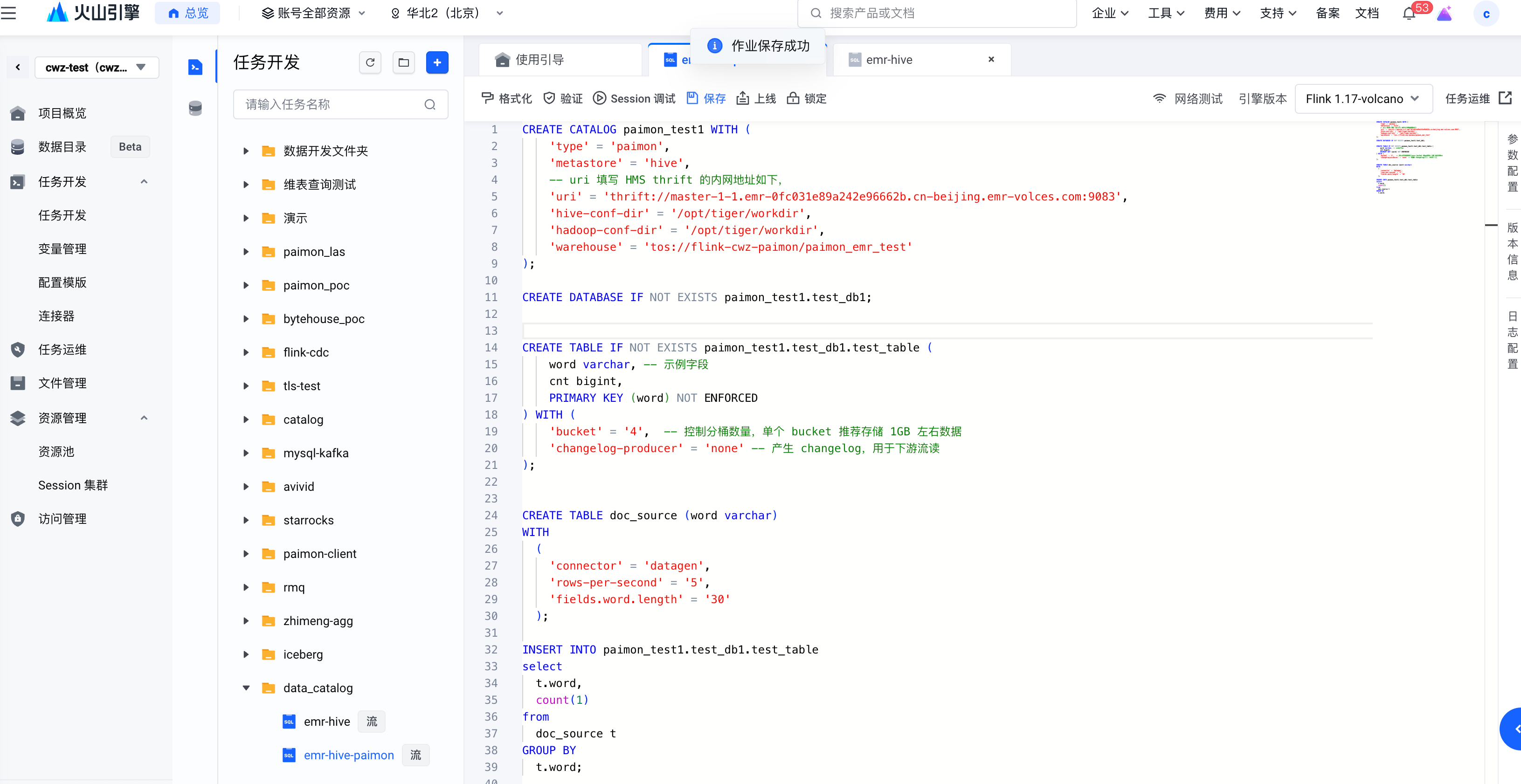Expand the paimon_poc folder
Screen dimensions: 1521x784
[246, 285]
